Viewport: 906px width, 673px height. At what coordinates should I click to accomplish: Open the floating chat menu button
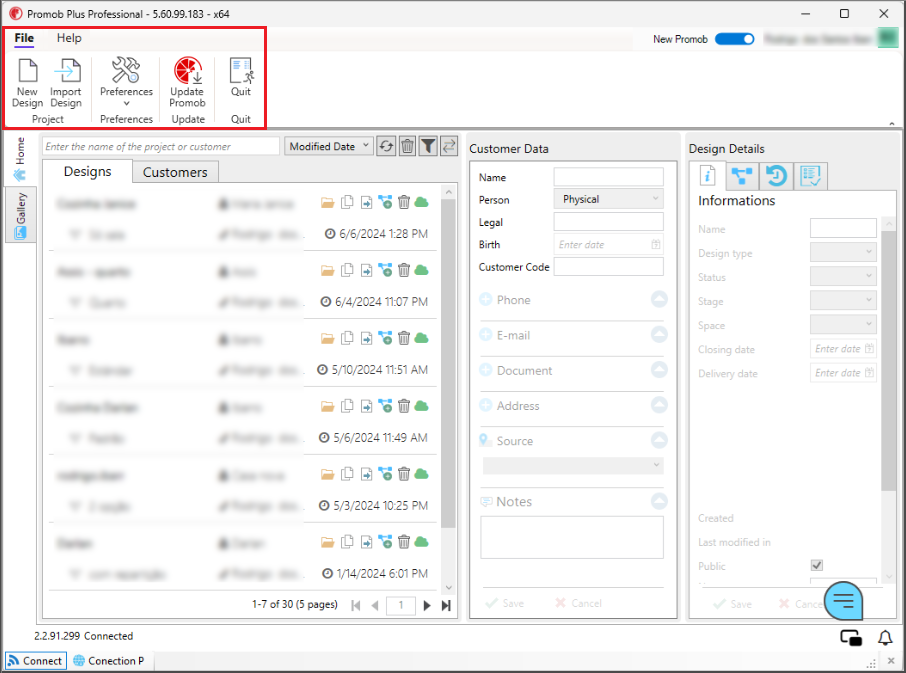pos(844,601)
